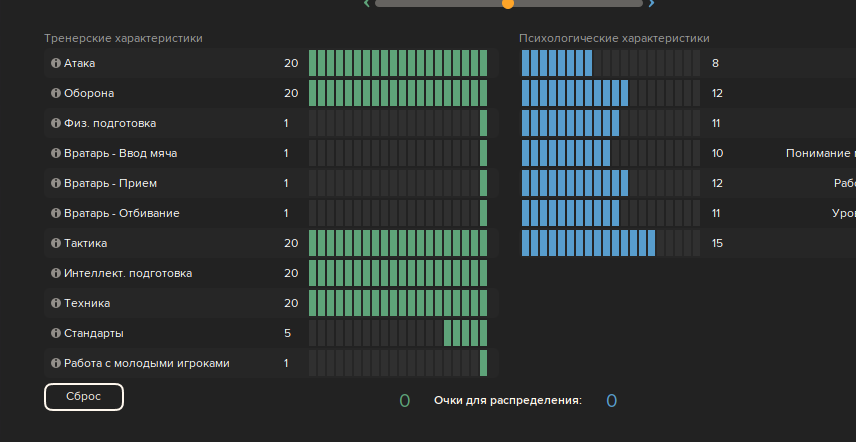
Task: Select the Стандарты label
Action: tap(93, 333)
